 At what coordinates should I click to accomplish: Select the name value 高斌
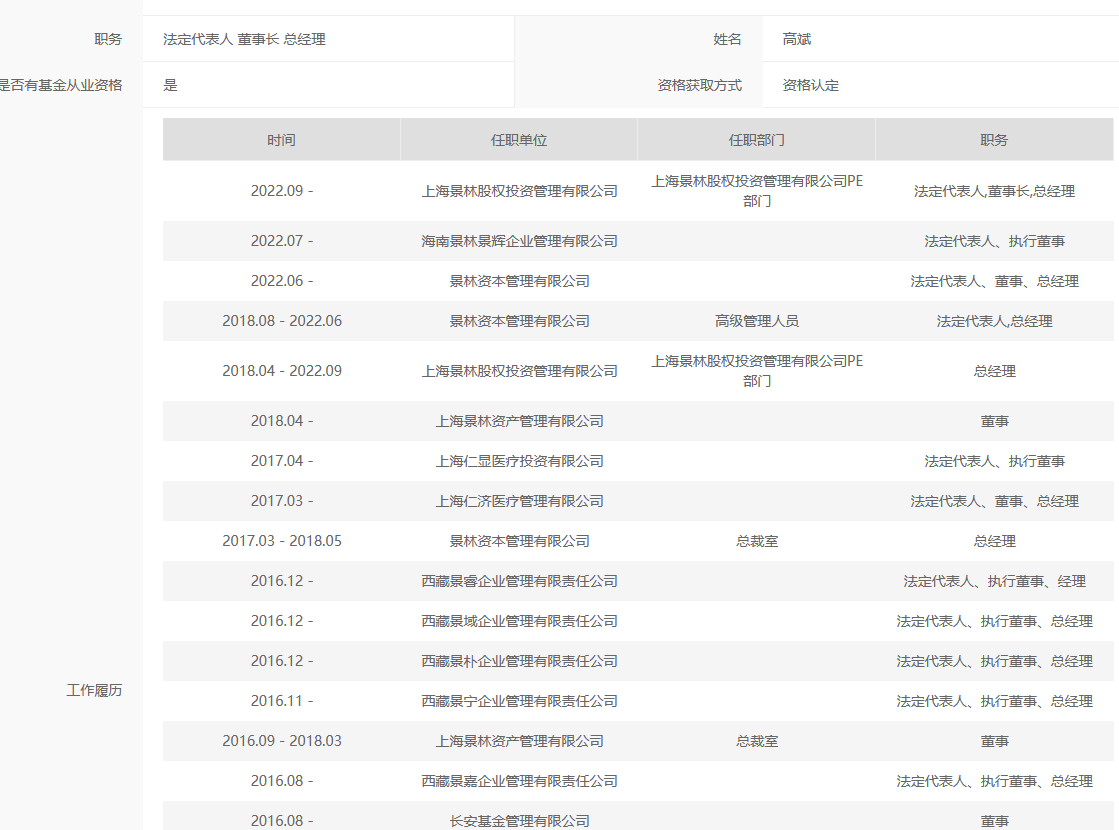point(797,39)
